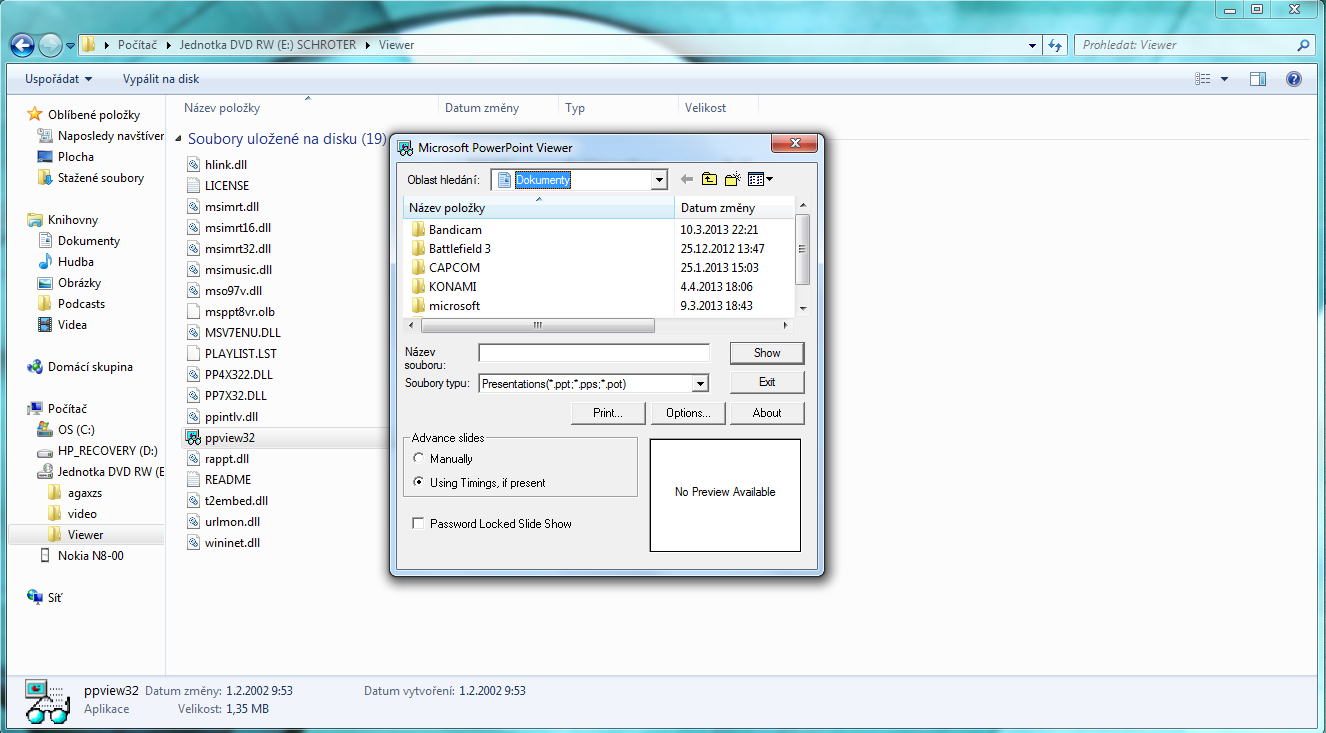The width and height of the screenshot is (1326, 733).
Task: Click the Název souboru input field
Action: 594,353
